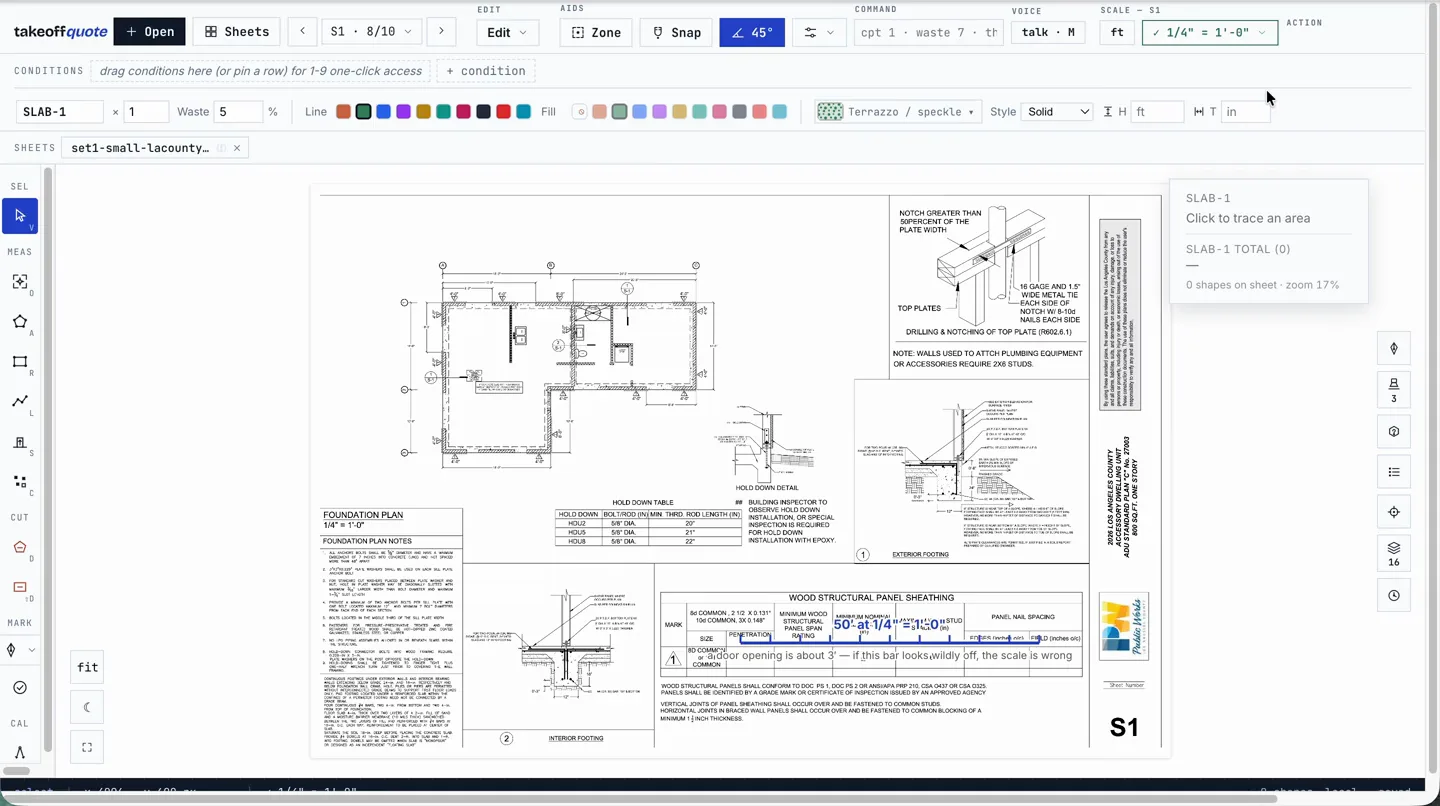Click the checkmark circle tool
Image resolution: width=1440 pixels, height=806 pixels.
(x=20, y=688)
